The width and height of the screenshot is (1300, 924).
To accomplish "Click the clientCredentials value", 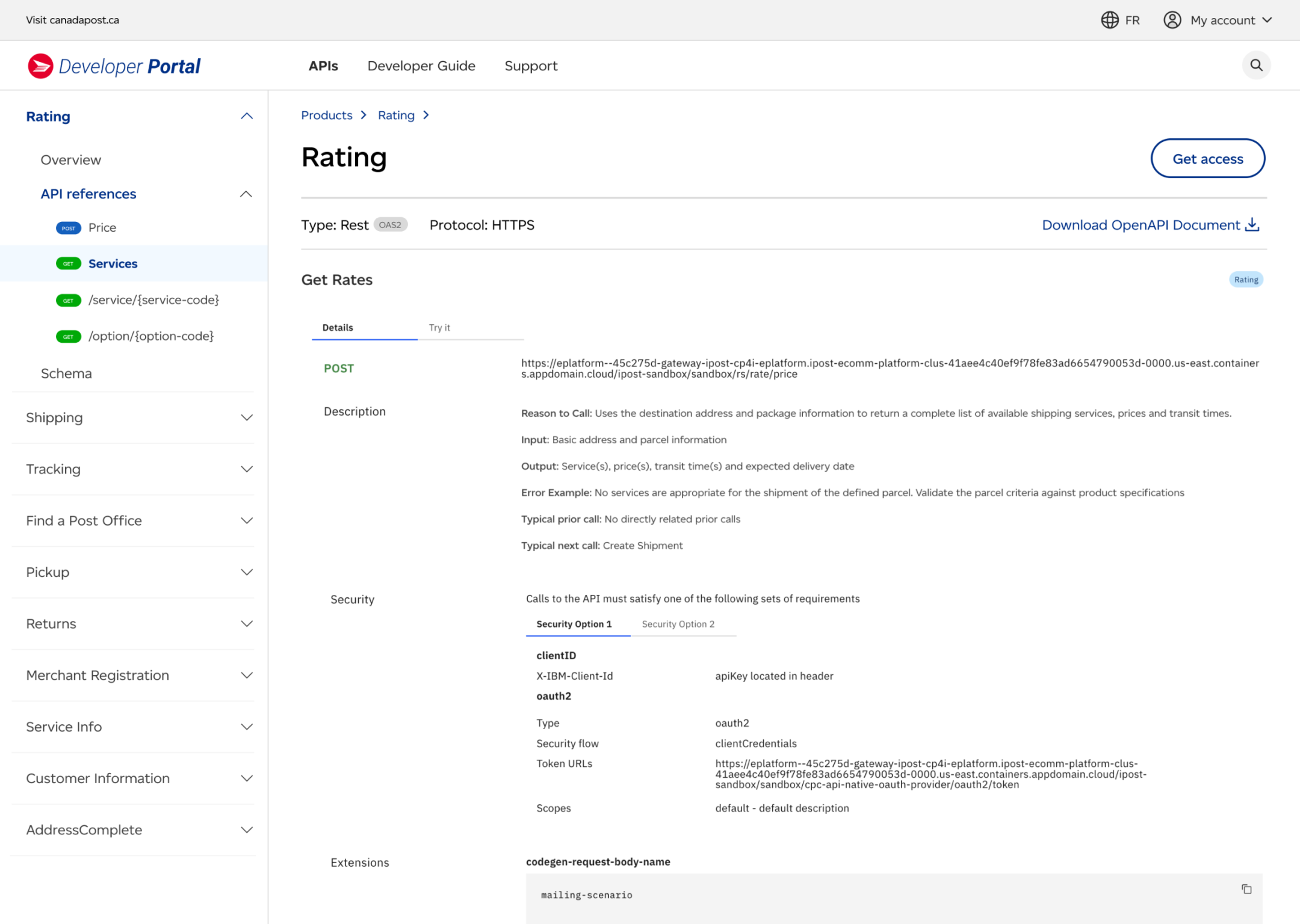I will pyautogui.click(x=756, y=744).
